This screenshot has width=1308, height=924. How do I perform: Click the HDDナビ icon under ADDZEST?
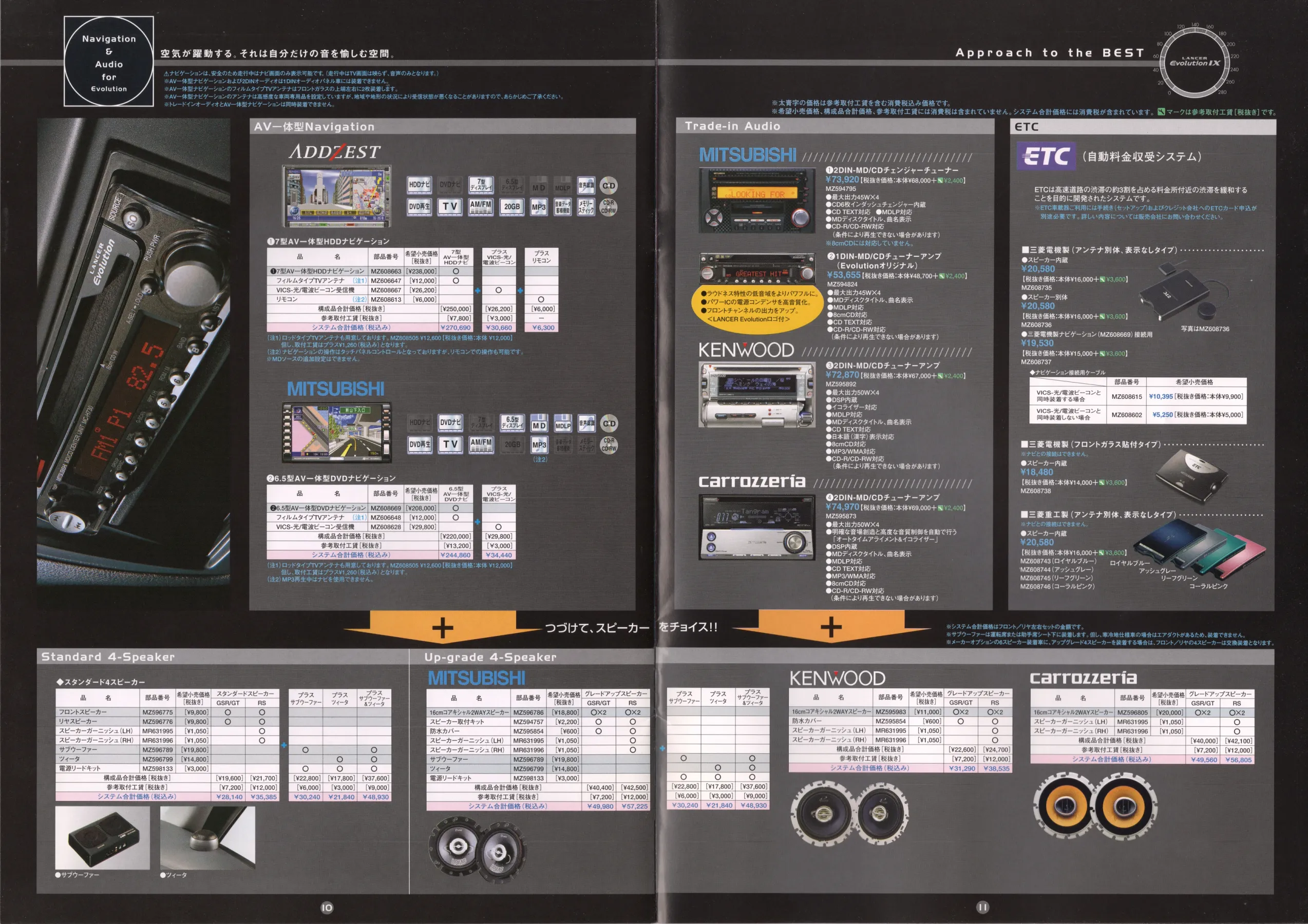click(419, 185)
